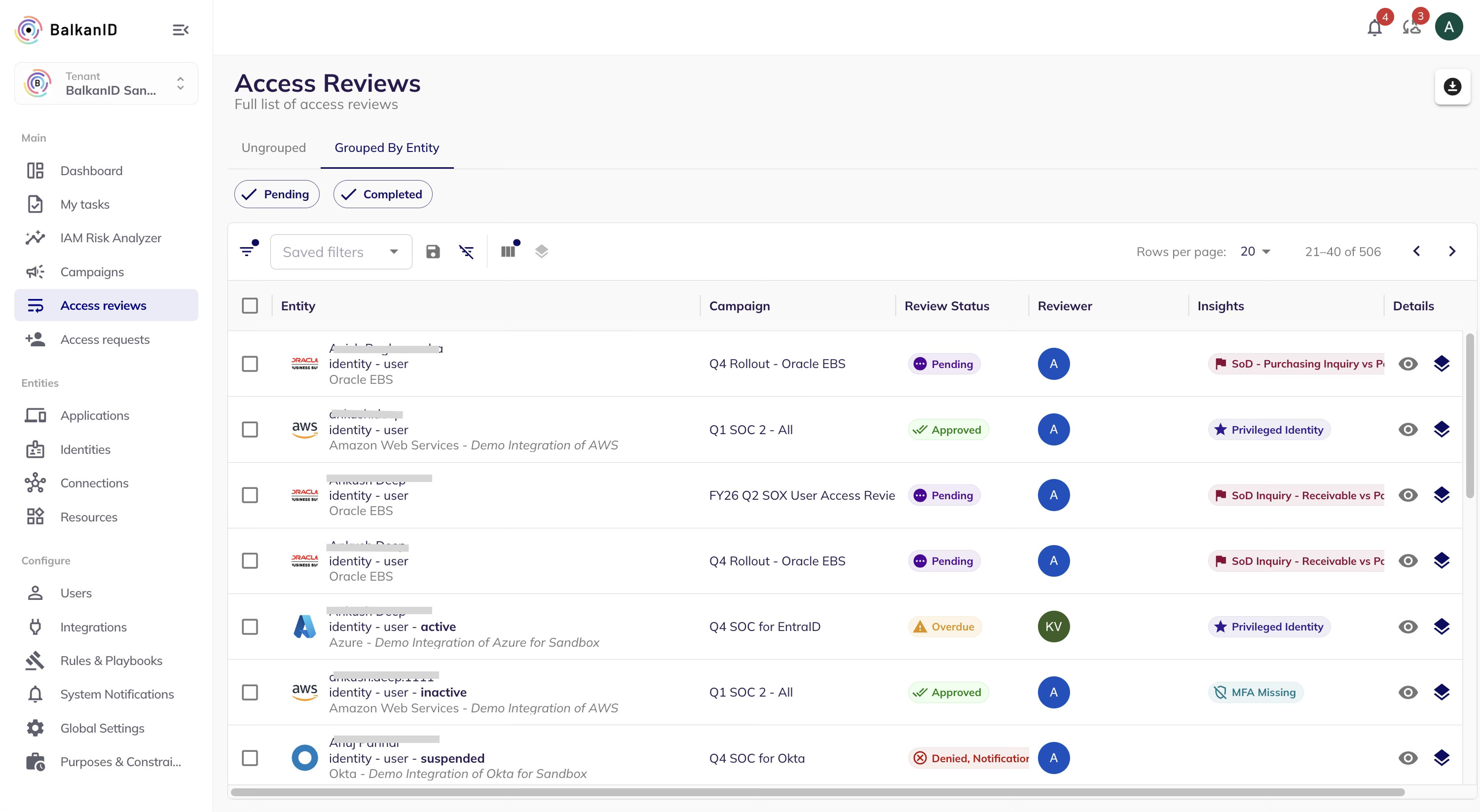
Task: Click the save filter disk icon
Action: click(433, 252)
